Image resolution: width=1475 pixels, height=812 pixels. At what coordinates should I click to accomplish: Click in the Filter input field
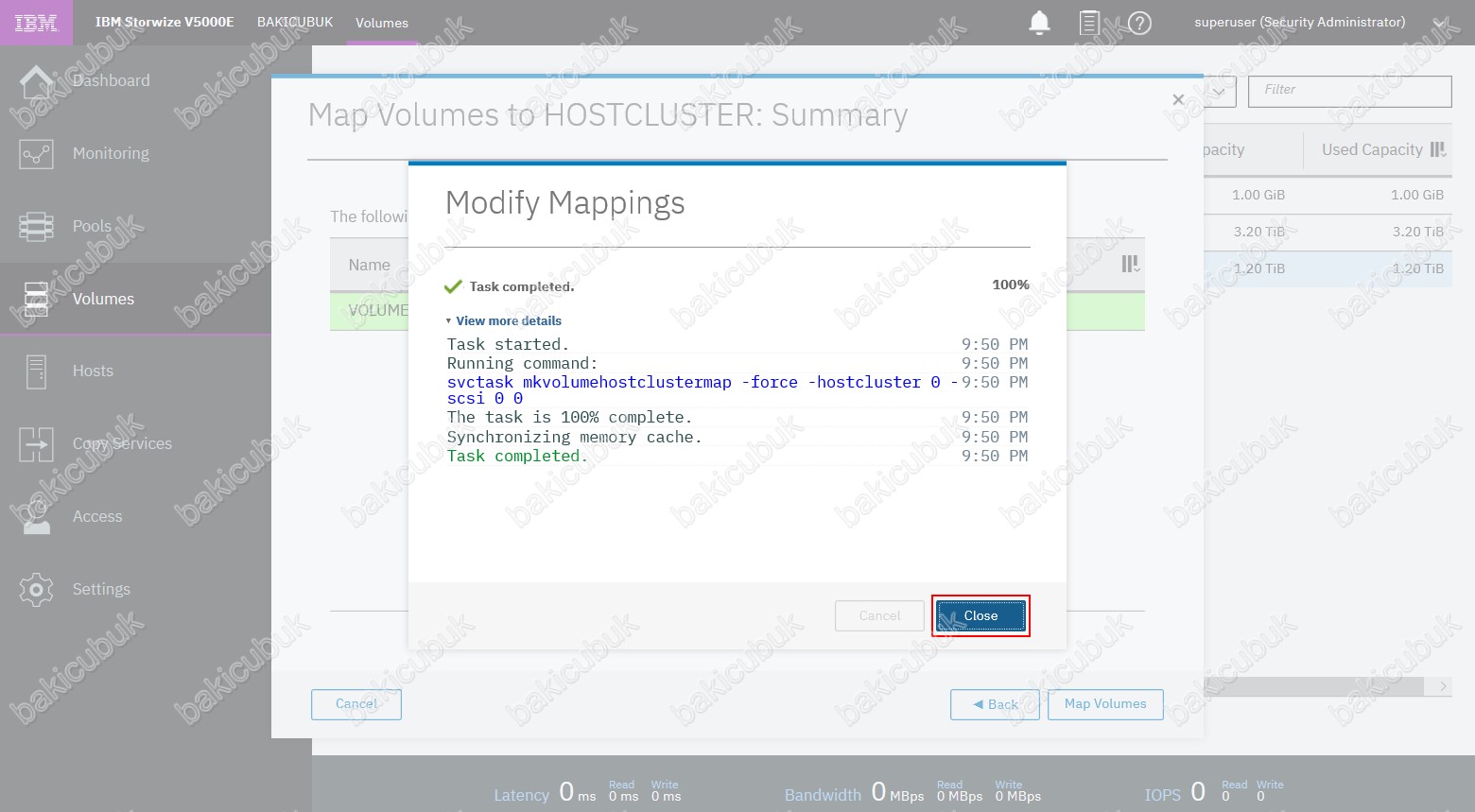tap(1350, 92)
